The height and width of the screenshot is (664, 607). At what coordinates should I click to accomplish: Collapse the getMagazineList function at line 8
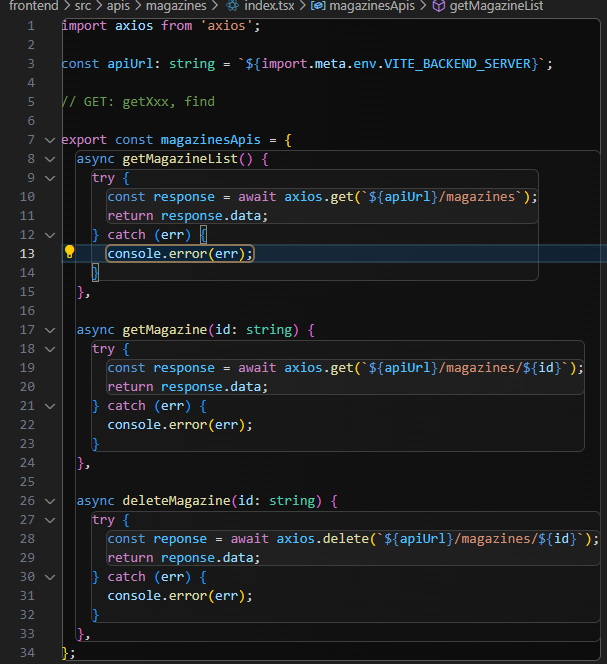click(x=50, y=159)
